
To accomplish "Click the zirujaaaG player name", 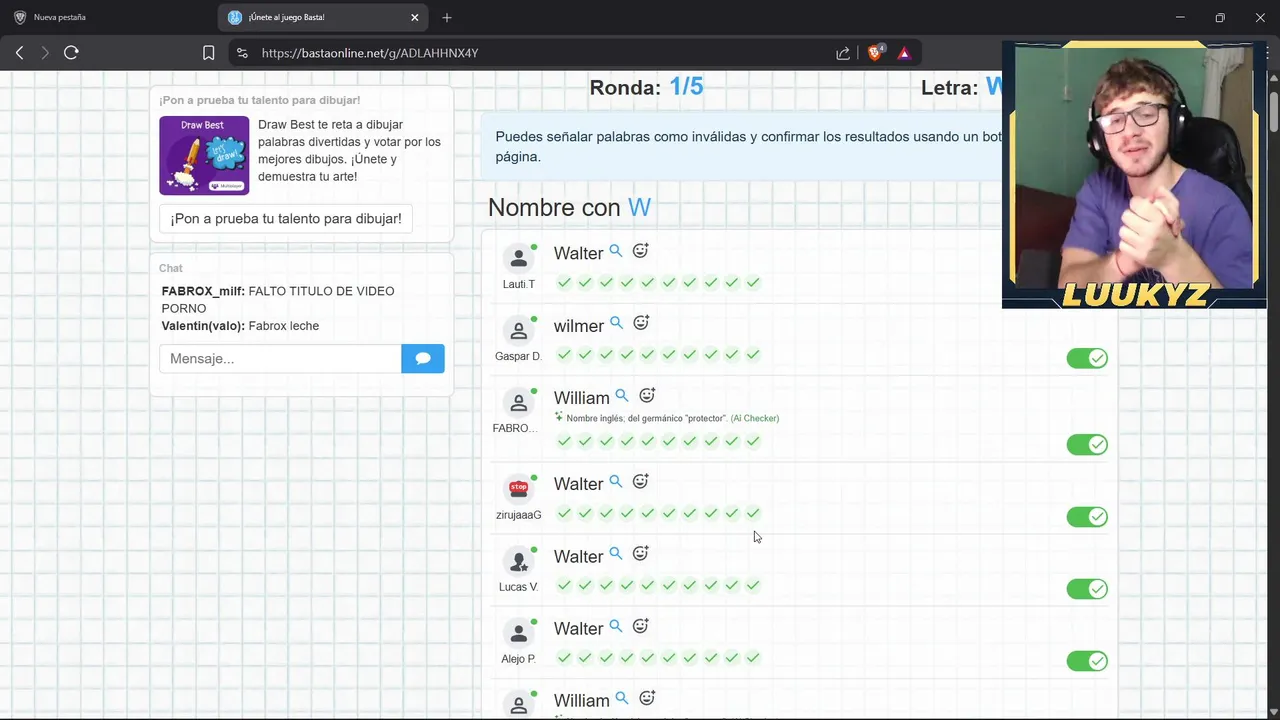I will pyautogui.click(x=518, y=515).
